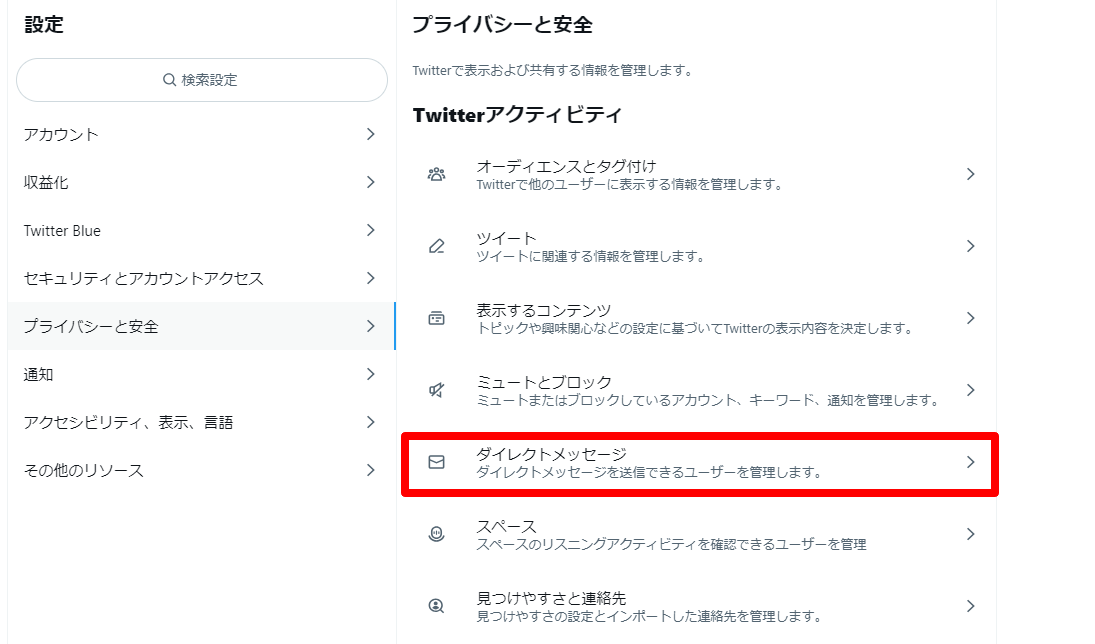Expand the アカウント chevron arrow
The image size is (1095, 644).
tap(370, 134)
